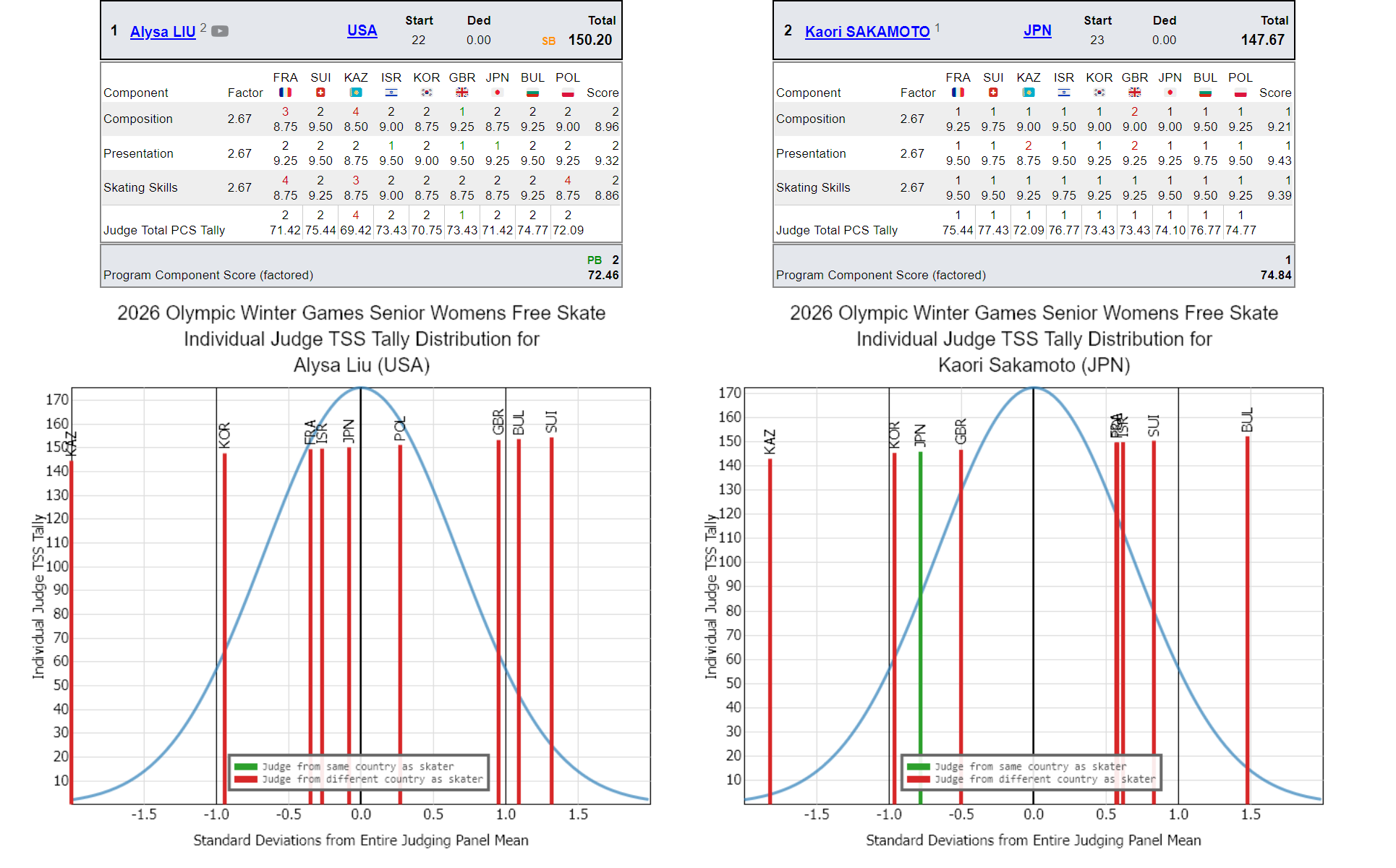This screenshot has height=868, width=1396.
Task: Click the Israel flag in Liu's judge table
Action: pos(391,93)
